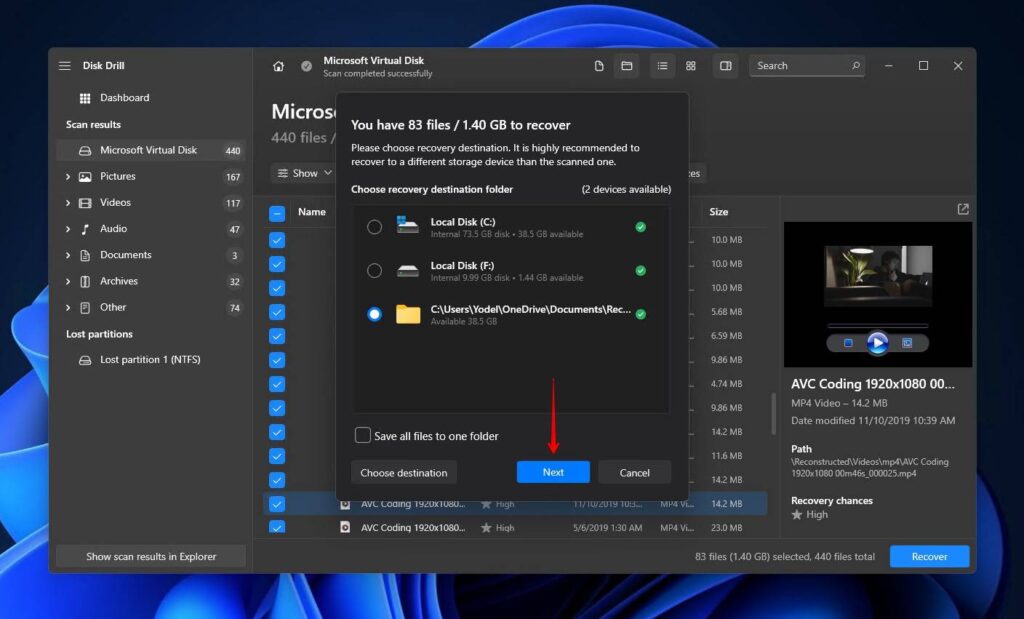Open preview in external window icon
Image resolution: width=1024 pixels, height=619 pixels.
click(x=963, y=209)
